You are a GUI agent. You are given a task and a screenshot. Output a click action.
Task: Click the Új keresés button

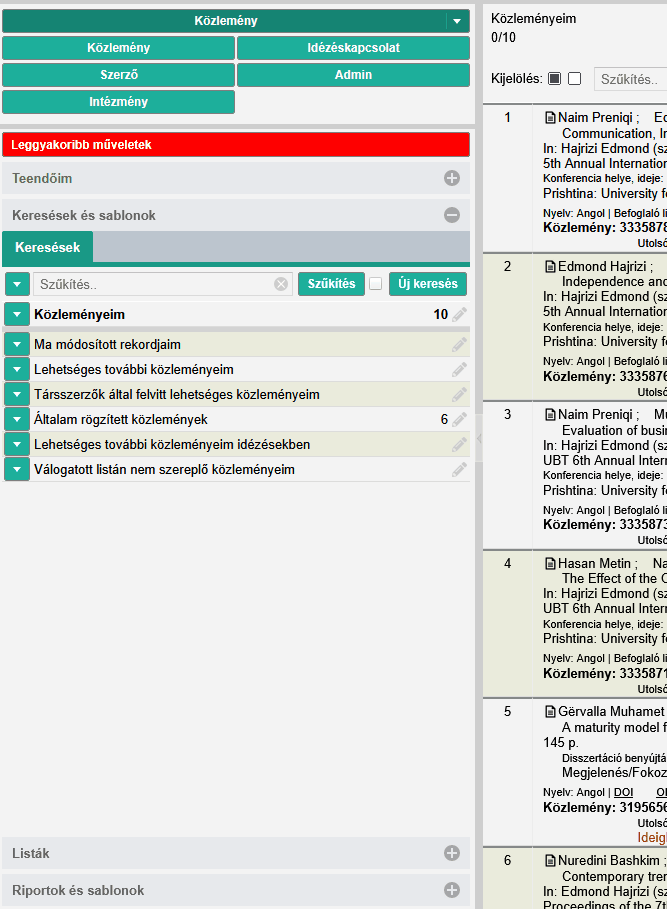(x=428, y=284)
